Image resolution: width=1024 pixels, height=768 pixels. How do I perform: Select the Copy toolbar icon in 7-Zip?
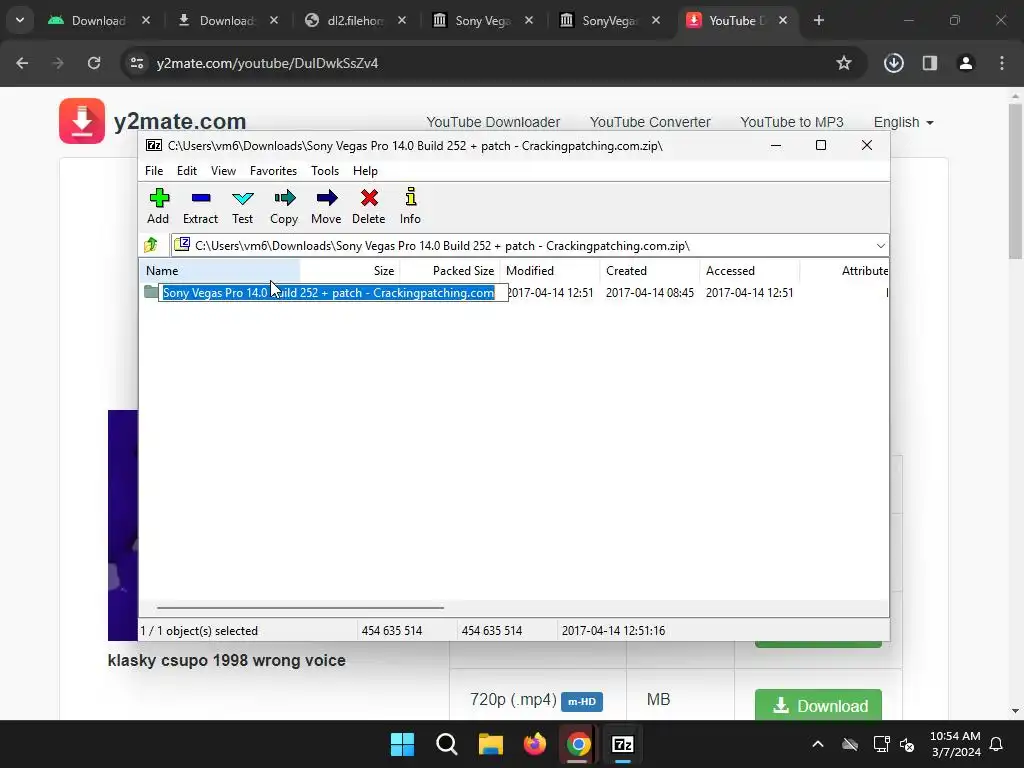pyautogui.click(x=284, y=206)
